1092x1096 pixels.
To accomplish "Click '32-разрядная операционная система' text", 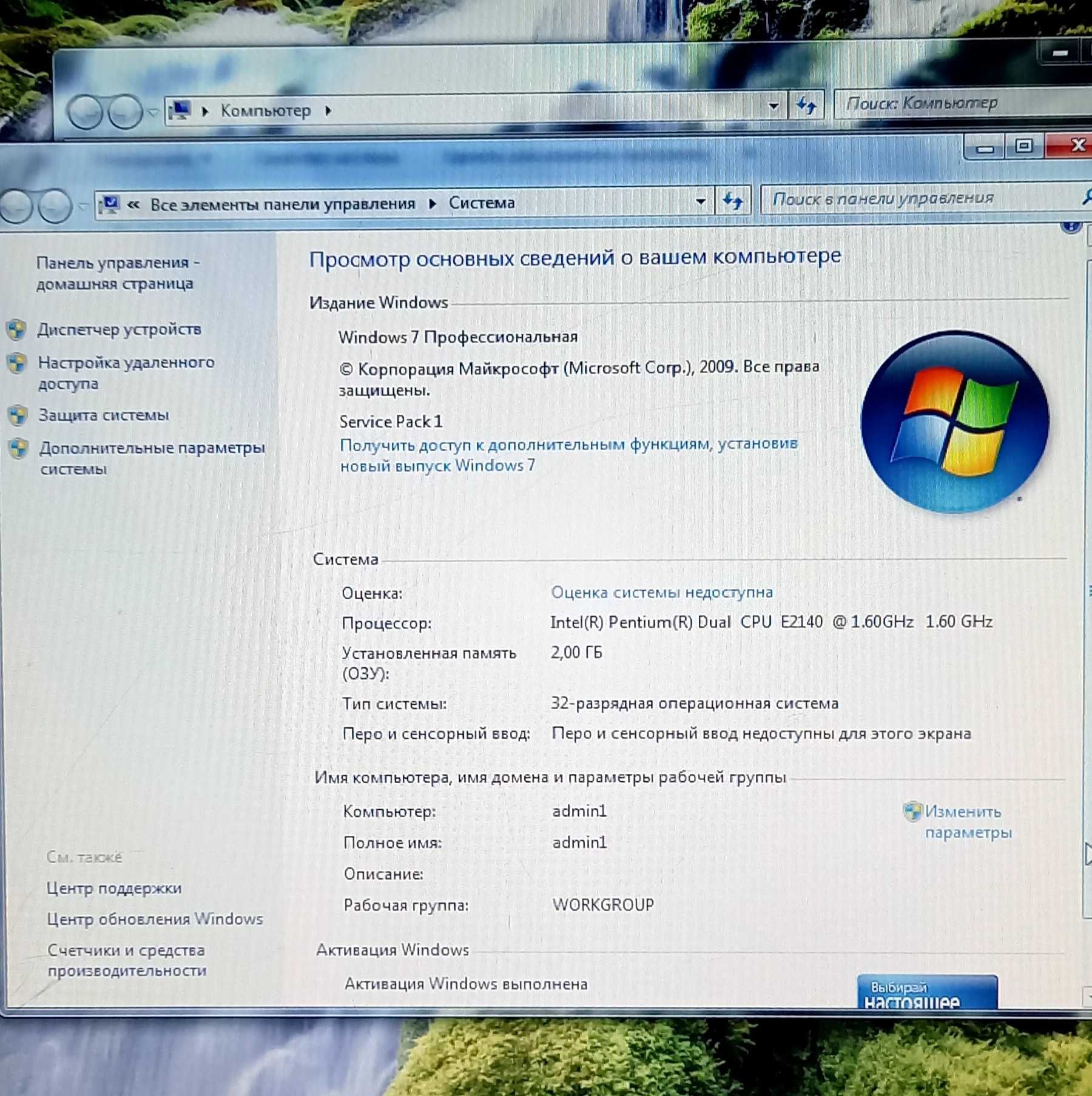I will click(x=695, y=704).
